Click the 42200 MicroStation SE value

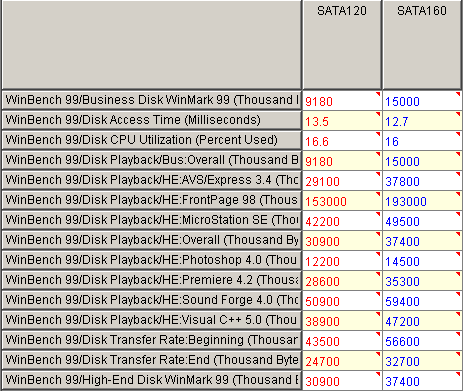click(x=342, y=220)
